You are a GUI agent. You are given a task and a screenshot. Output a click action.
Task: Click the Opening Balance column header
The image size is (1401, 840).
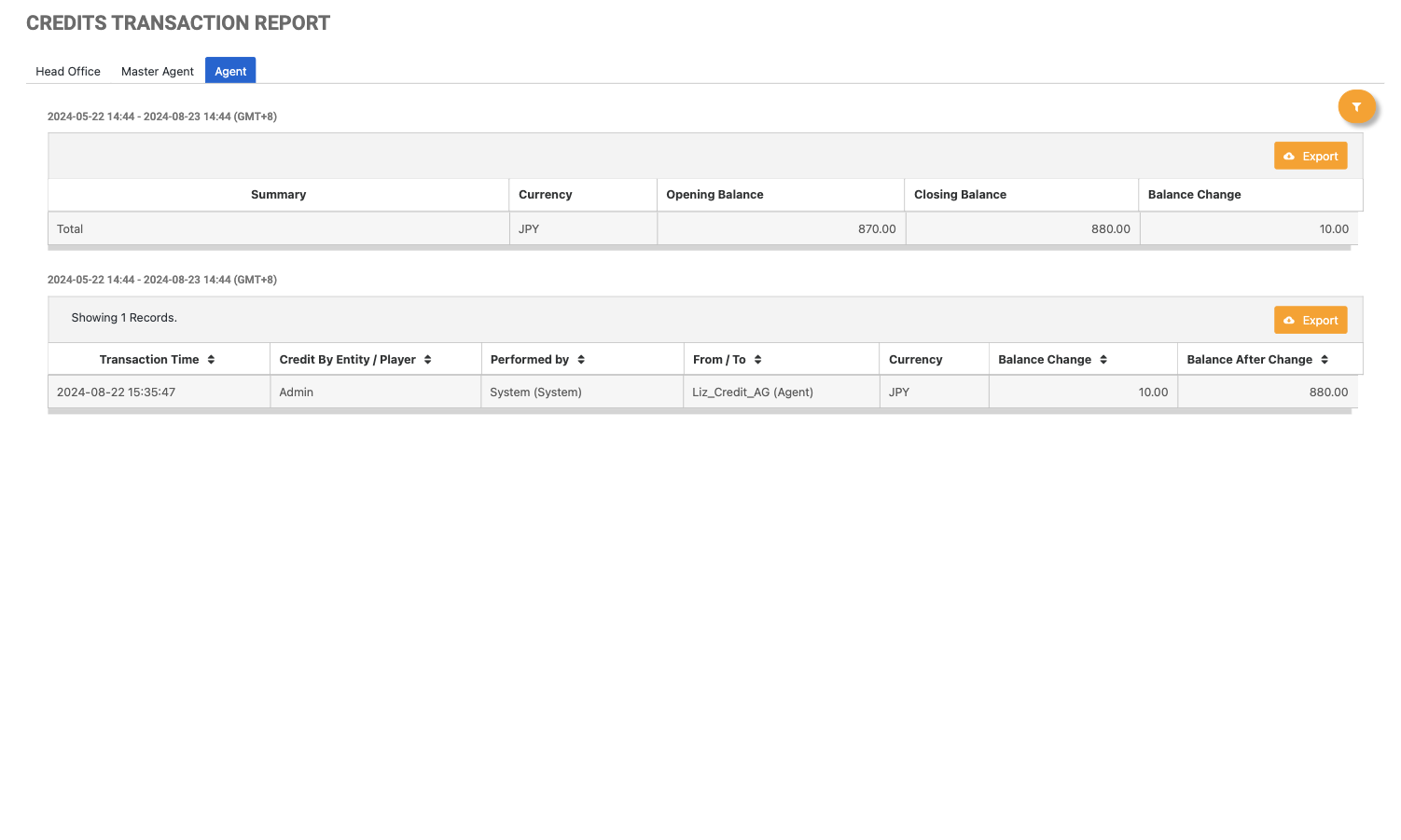[714, 195]
